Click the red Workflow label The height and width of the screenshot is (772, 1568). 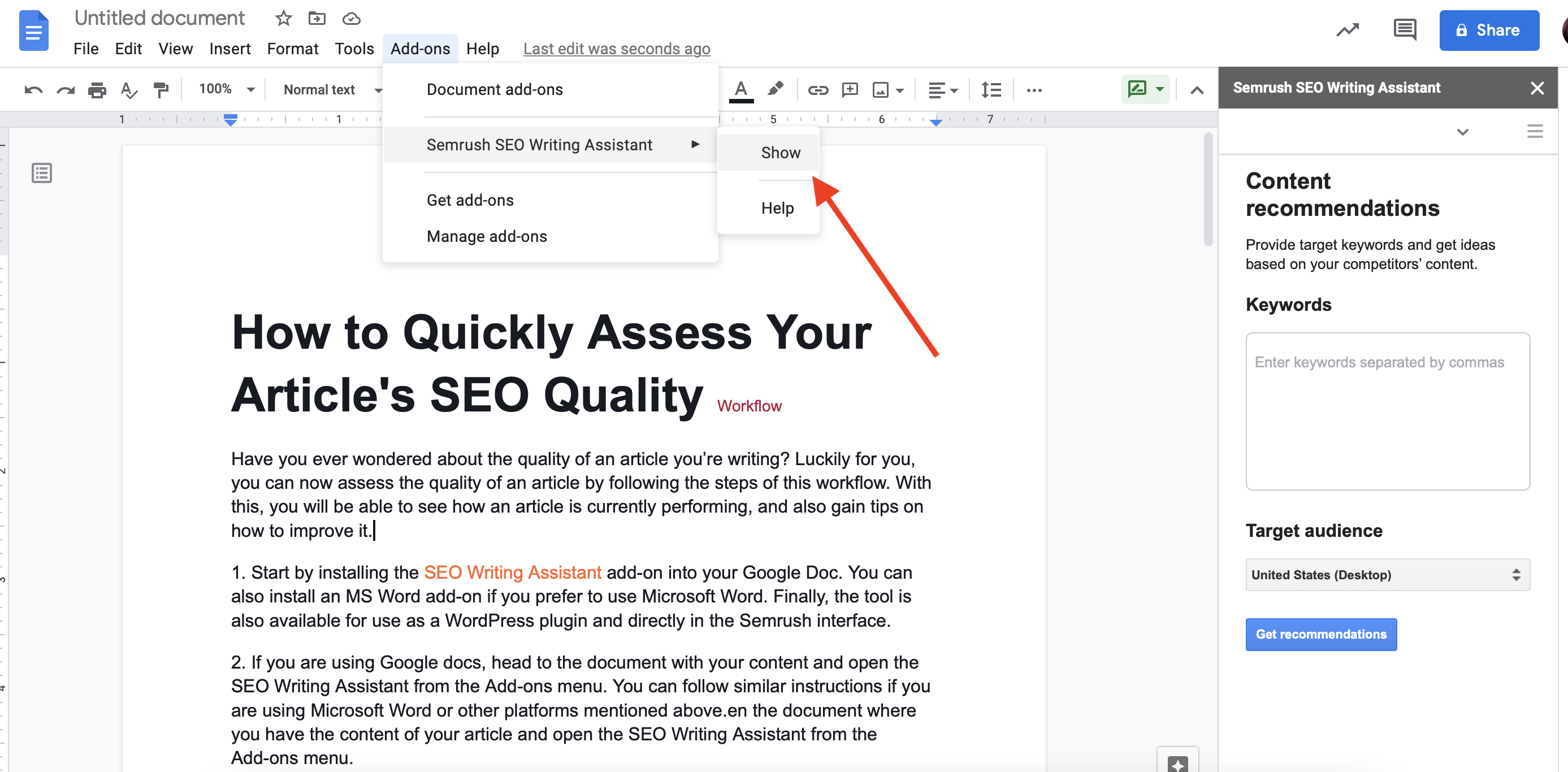coord(749,406)
